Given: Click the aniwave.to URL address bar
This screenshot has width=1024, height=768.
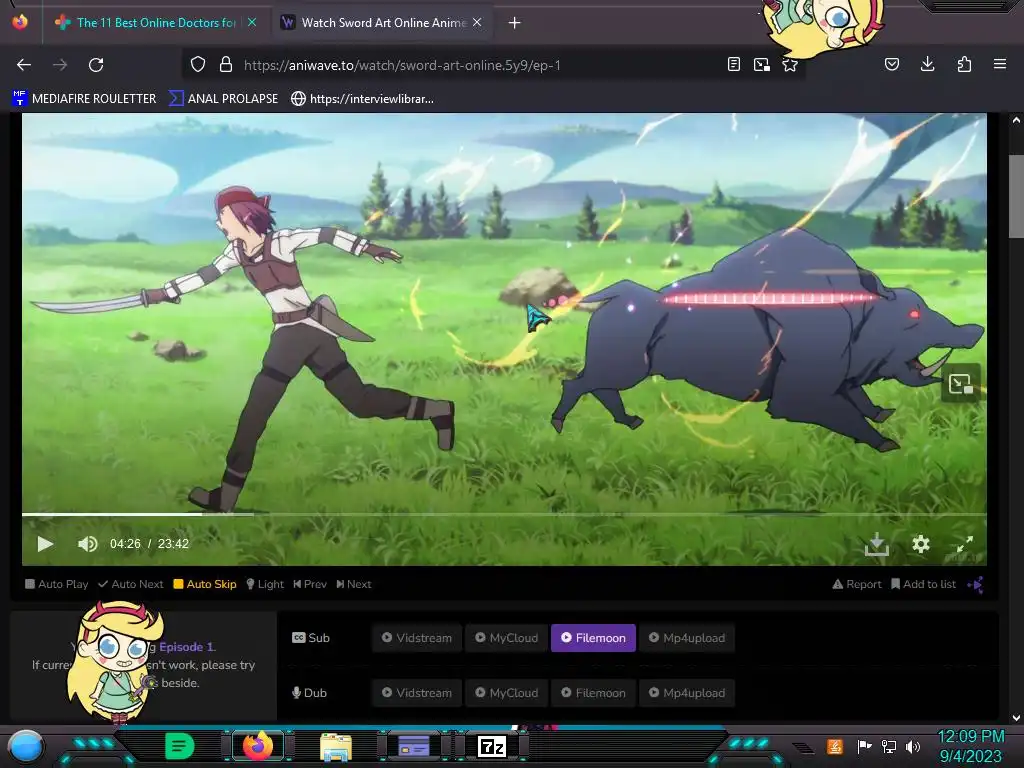Looking at the screenshot, I should (402, 65).
